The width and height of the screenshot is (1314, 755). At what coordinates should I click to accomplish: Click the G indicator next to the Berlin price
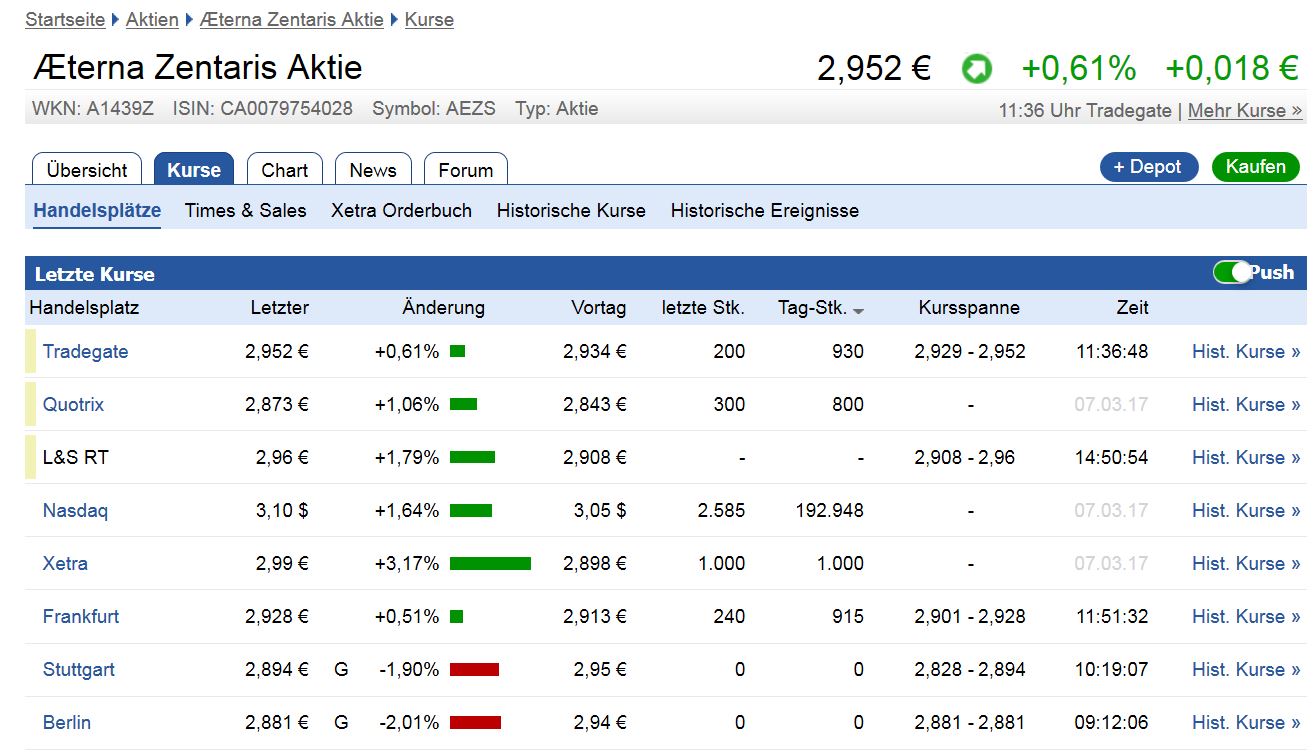point(340,722)
